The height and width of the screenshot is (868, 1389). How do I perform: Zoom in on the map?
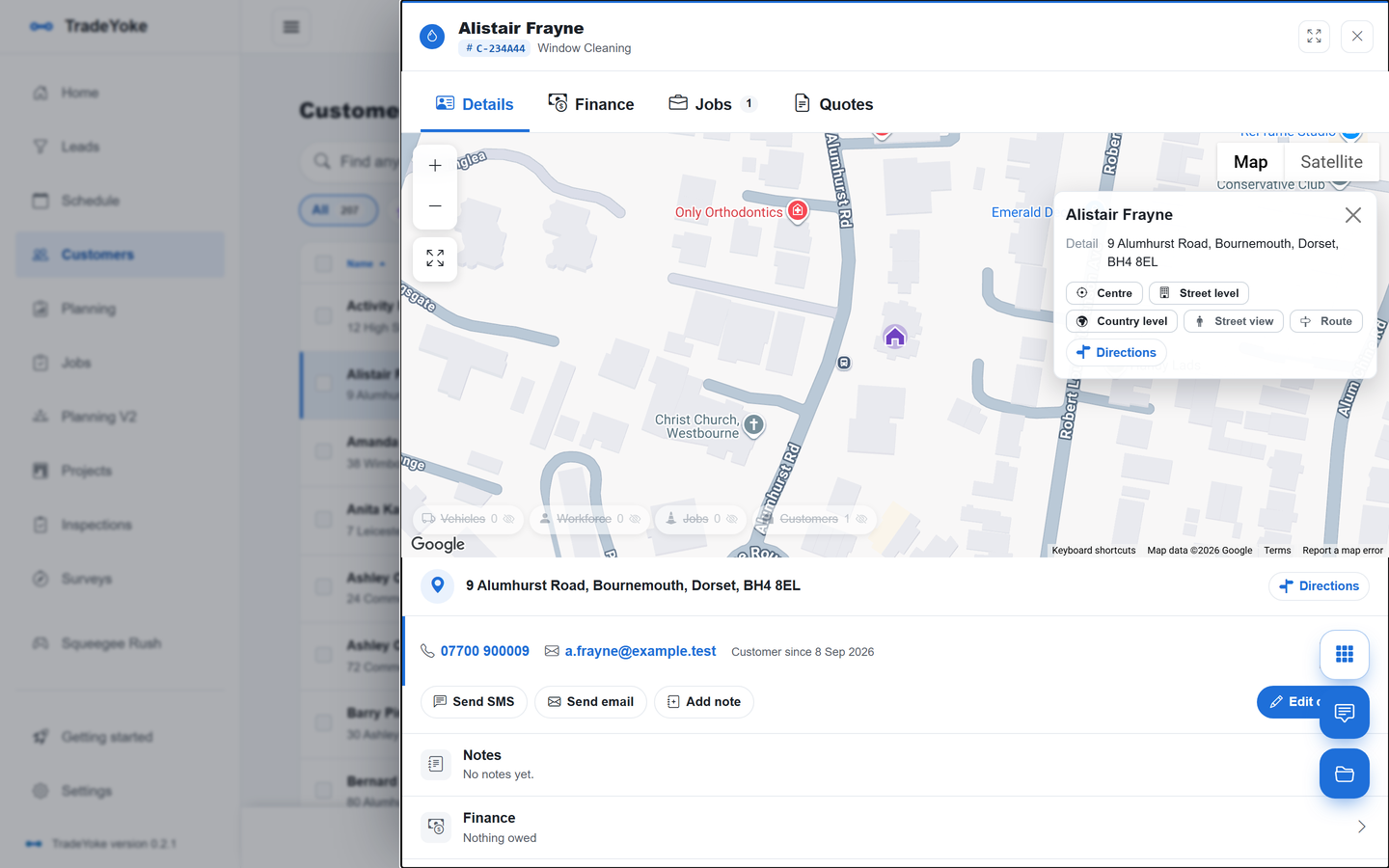435,166
